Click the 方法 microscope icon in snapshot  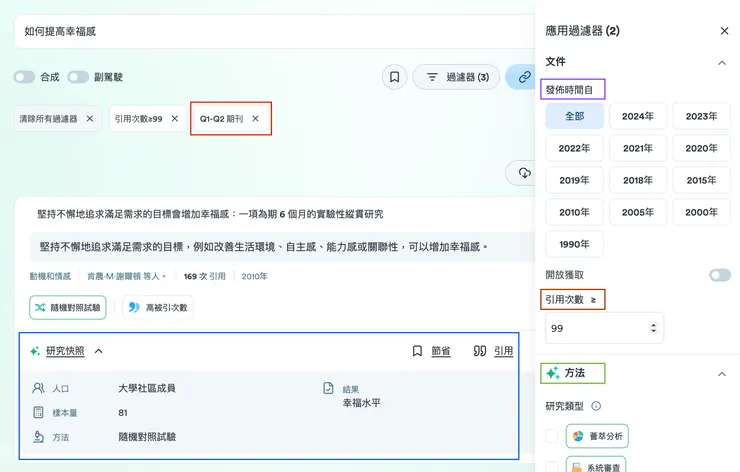(38, 437)
